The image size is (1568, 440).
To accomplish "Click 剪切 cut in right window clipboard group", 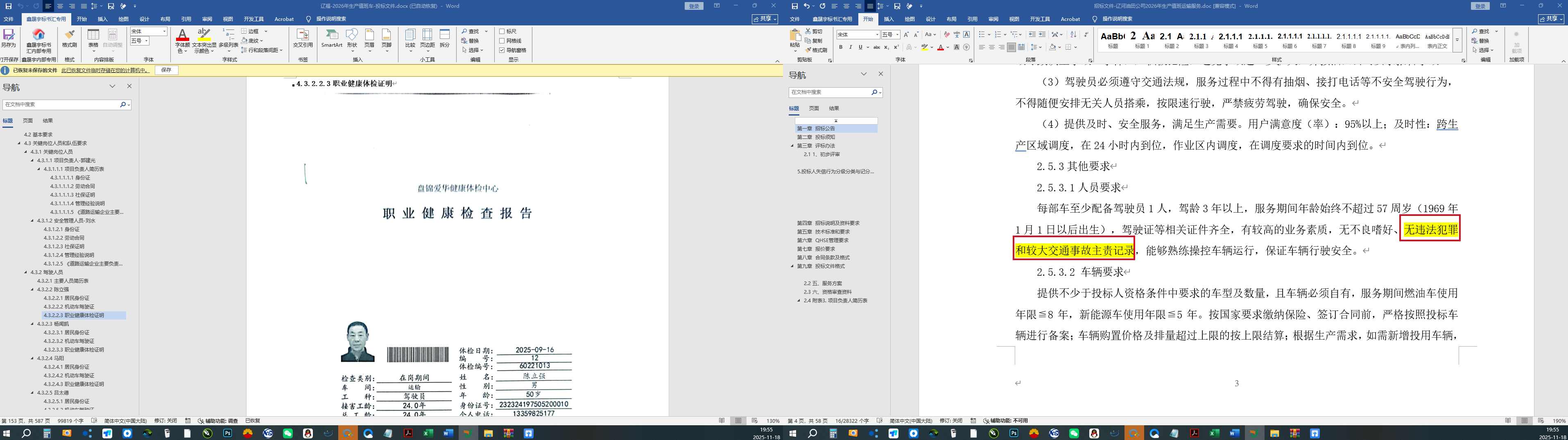I will coord(814,31).
